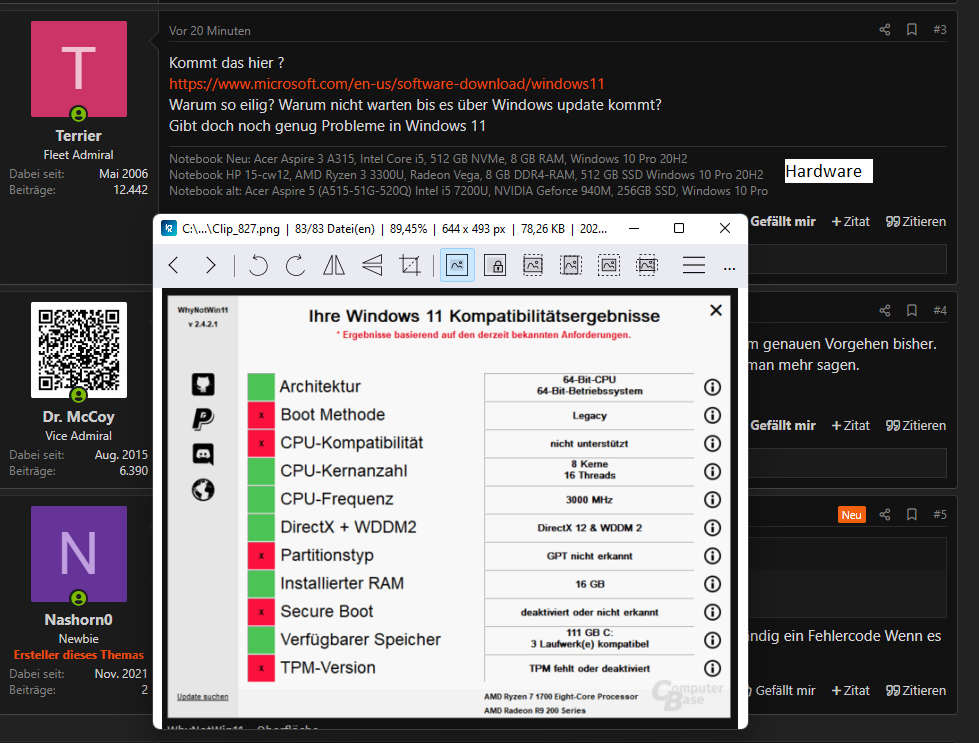Viewport: 979px width, 743px height.
Task: Bookmark post #5
Action: click(x=912, y=514)
